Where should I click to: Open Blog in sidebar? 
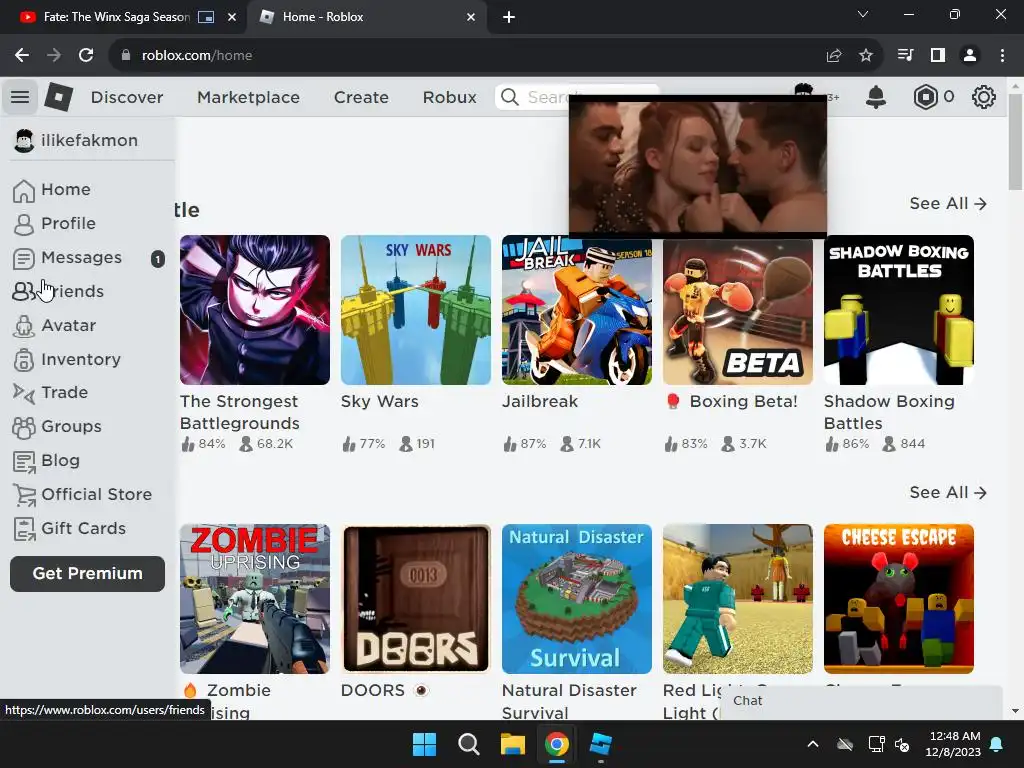[x=46, y=460]
